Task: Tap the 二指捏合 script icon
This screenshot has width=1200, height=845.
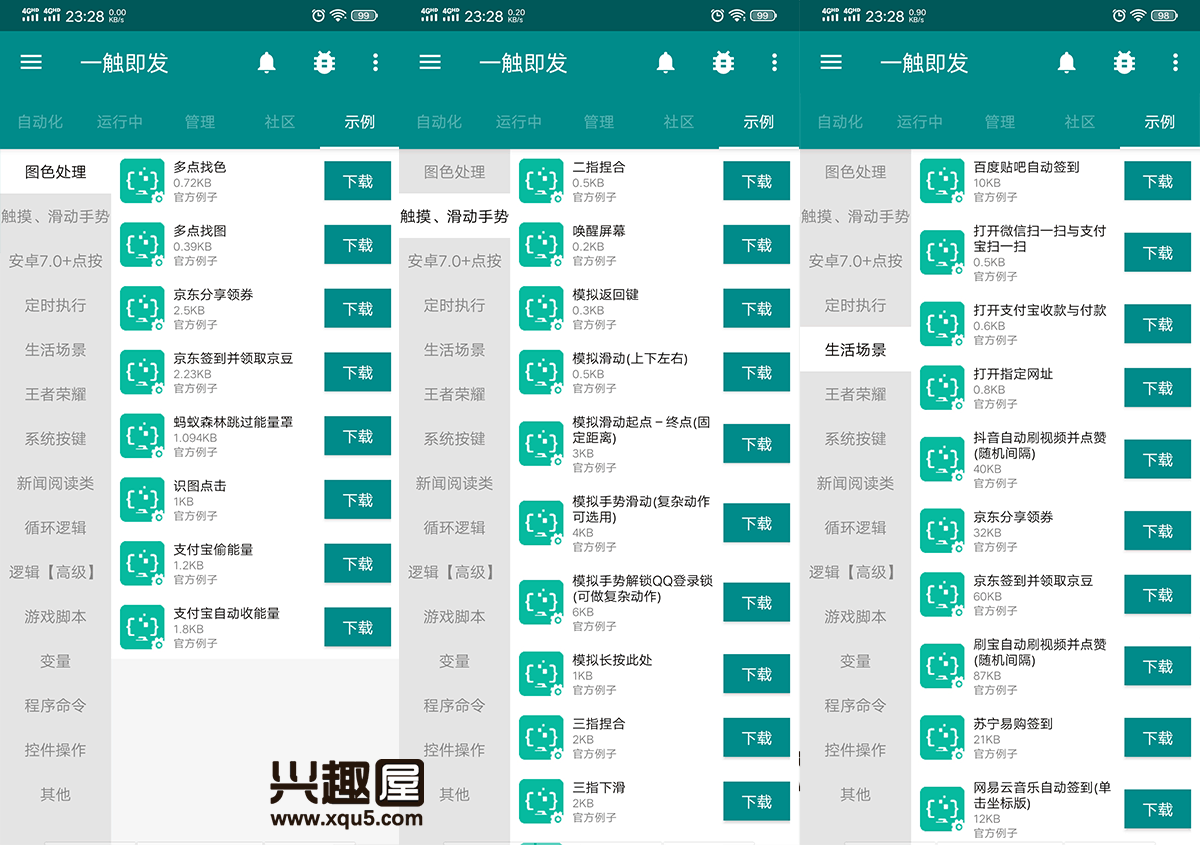Action: click(541, 181)
